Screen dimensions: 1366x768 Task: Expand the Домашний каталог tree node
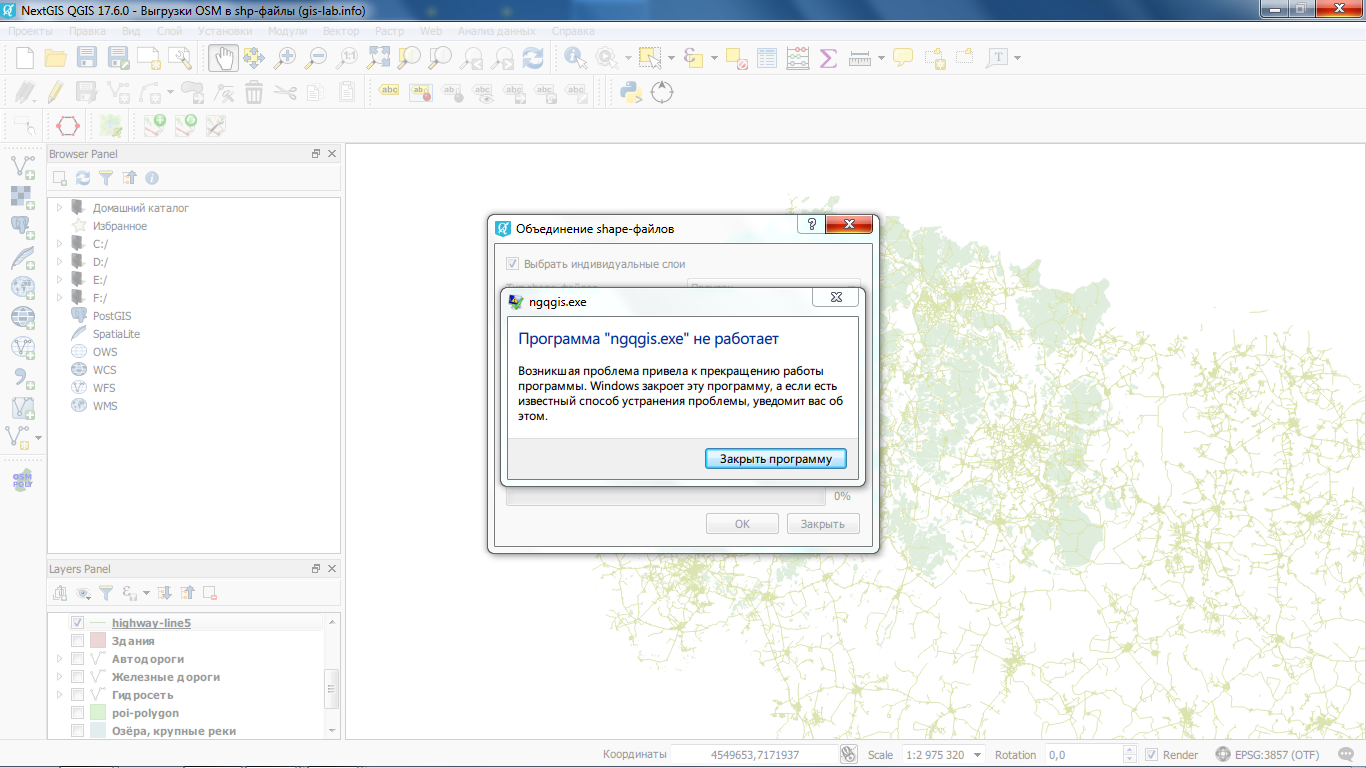click(60, 208)
